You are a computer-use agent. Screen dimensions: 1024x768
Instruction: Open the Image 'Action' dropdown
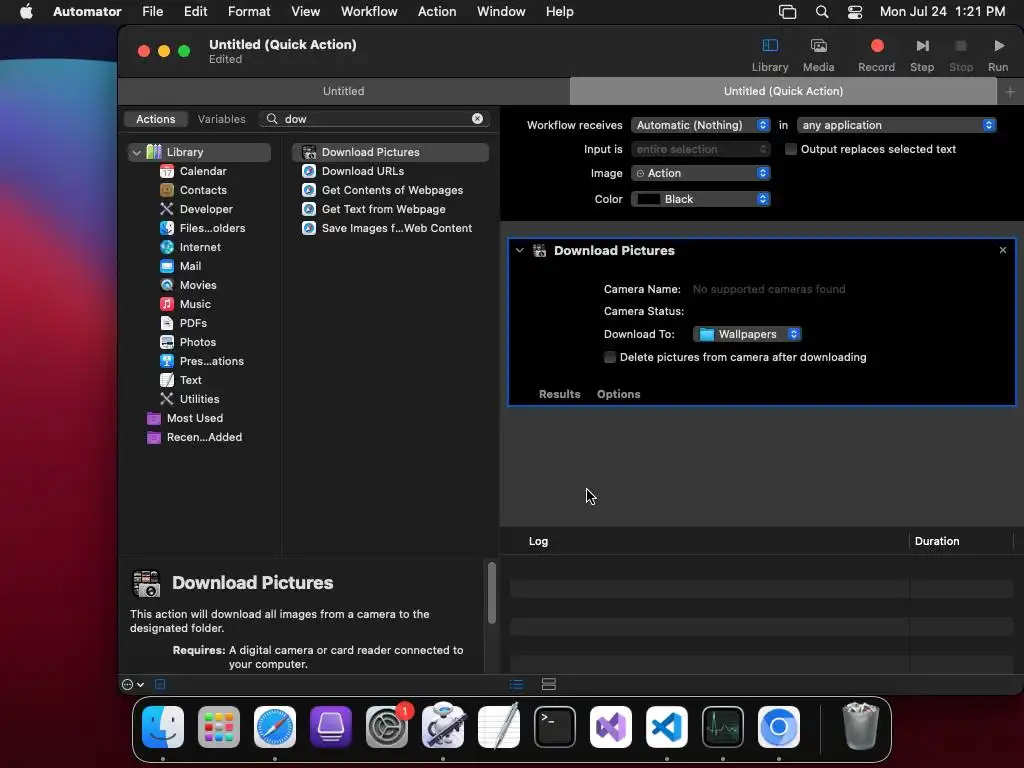(700, 173)
